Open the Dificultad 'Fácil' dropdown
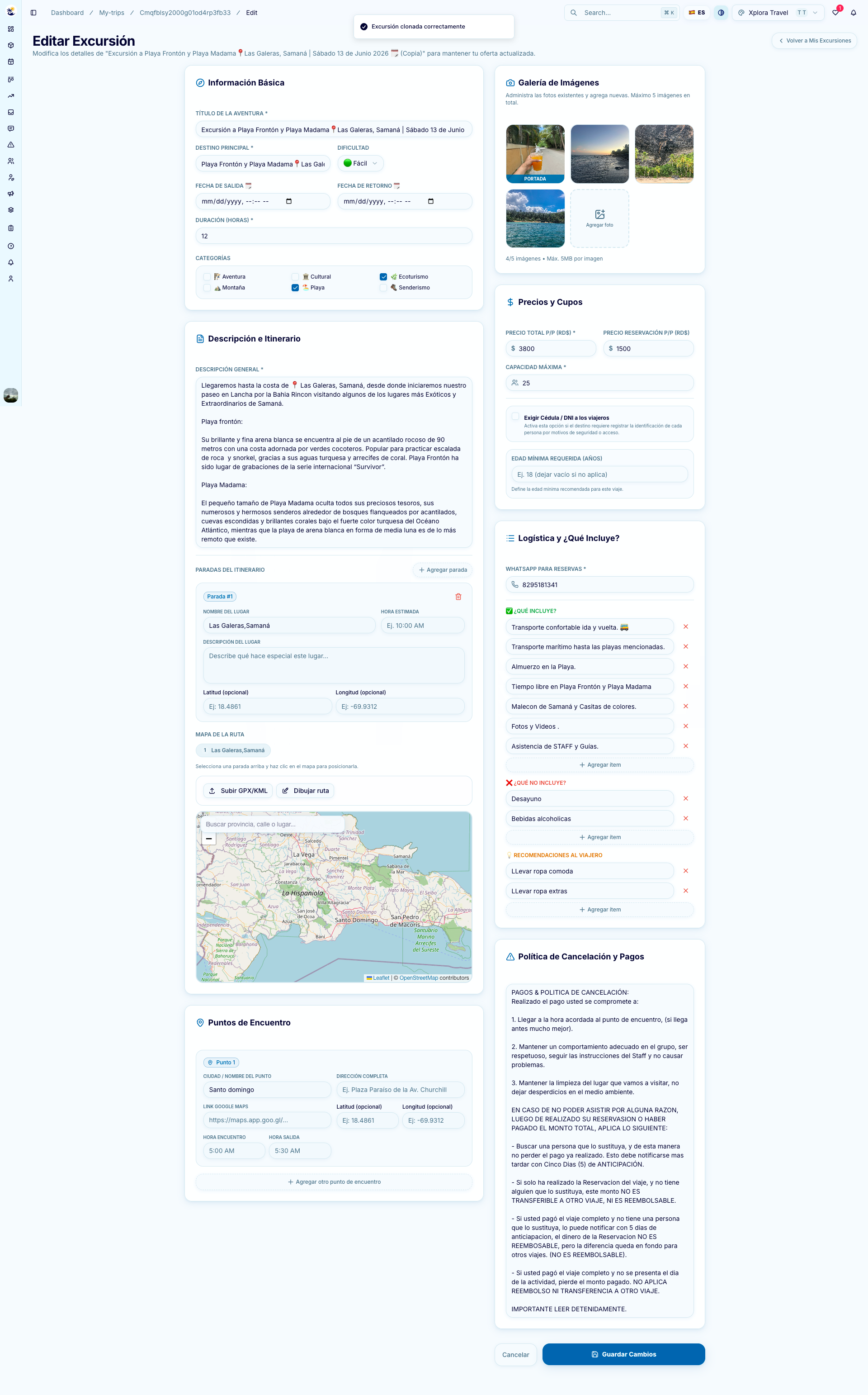Viewport: 868px width, 1395px height. tap(360, 163)
